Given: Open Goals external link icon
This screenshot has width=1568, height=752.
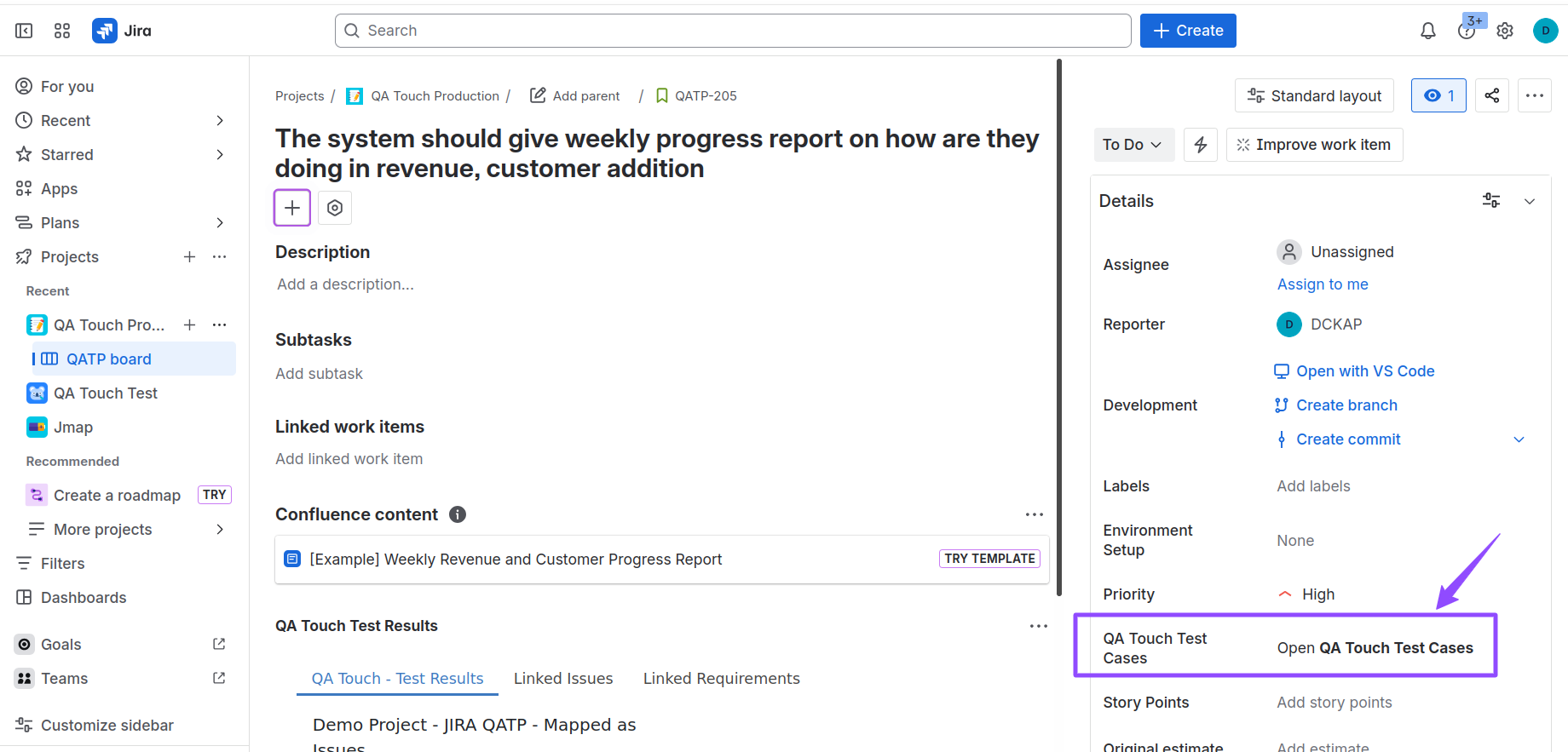Looking at the screenshot, I should (x=219, y=644).
